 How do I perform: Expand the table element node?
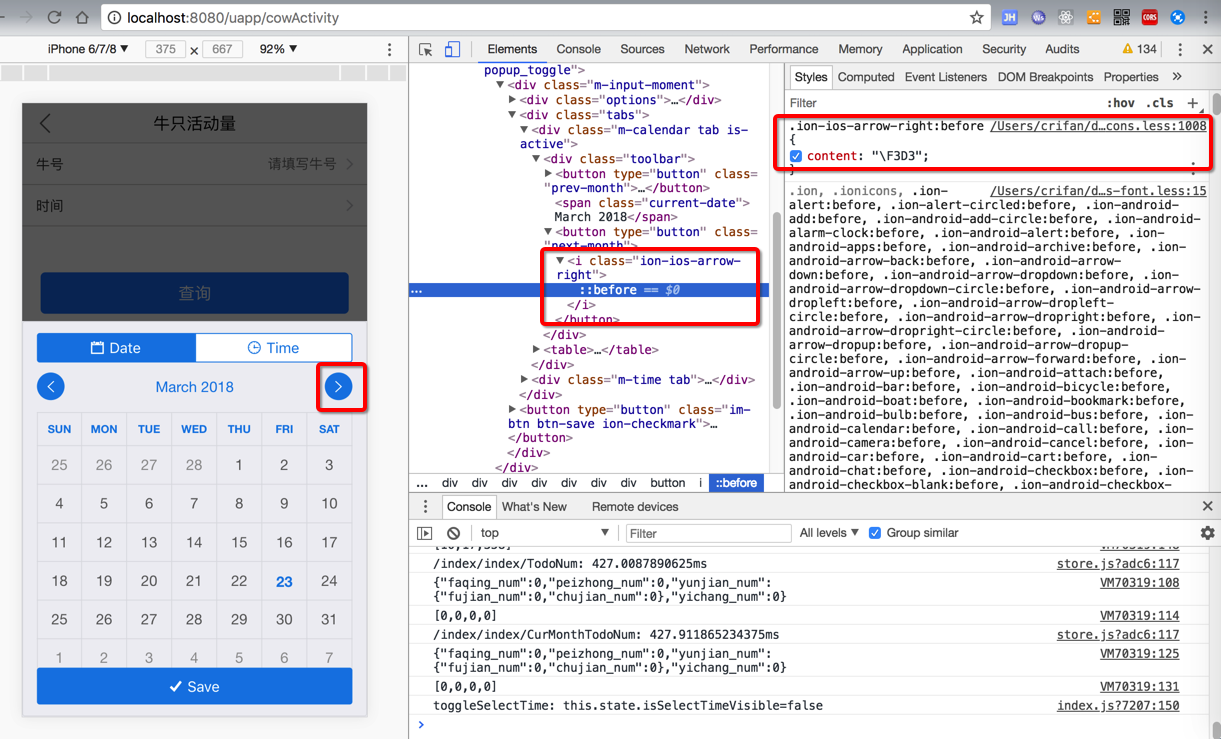(x=537, y=350)
